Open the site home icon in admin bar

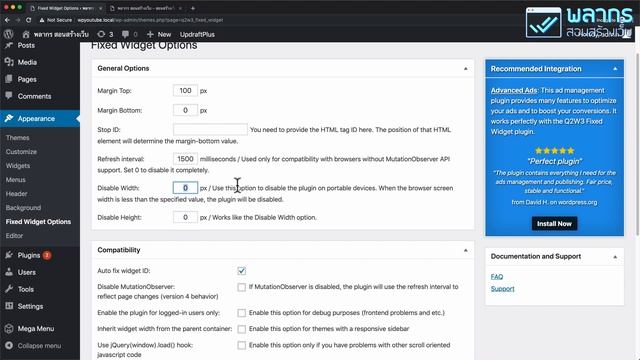26,34
